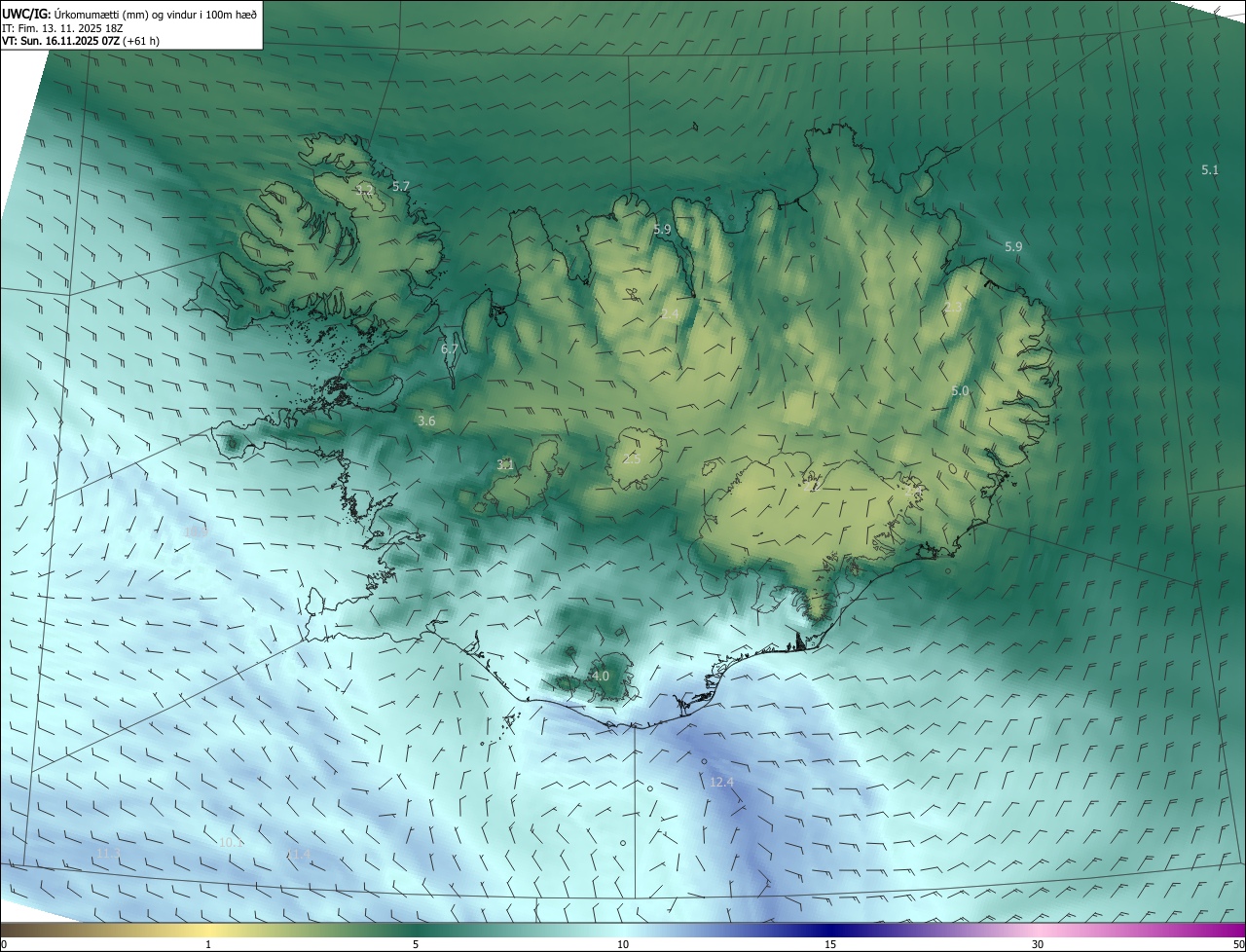
Task: Pick the 5.7 value label in the Westfjords
Action: coord(401,186)
